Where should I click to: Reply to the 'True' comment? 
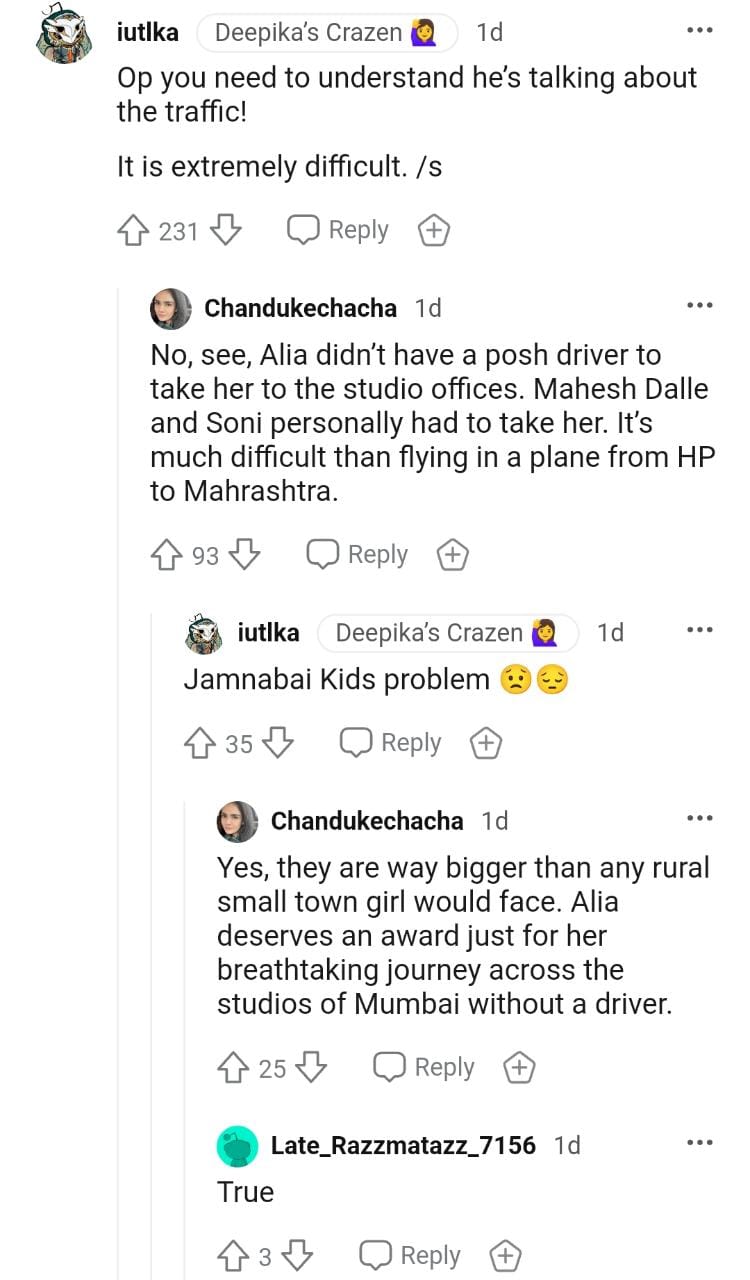pos(410,1255)
